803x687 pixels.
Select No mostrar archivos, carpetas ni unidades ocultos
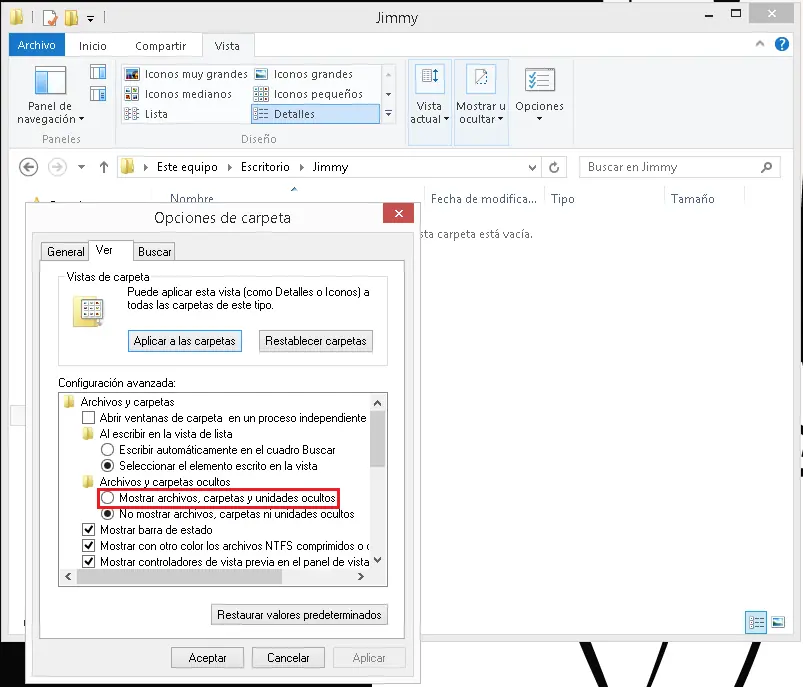point(108,514)
